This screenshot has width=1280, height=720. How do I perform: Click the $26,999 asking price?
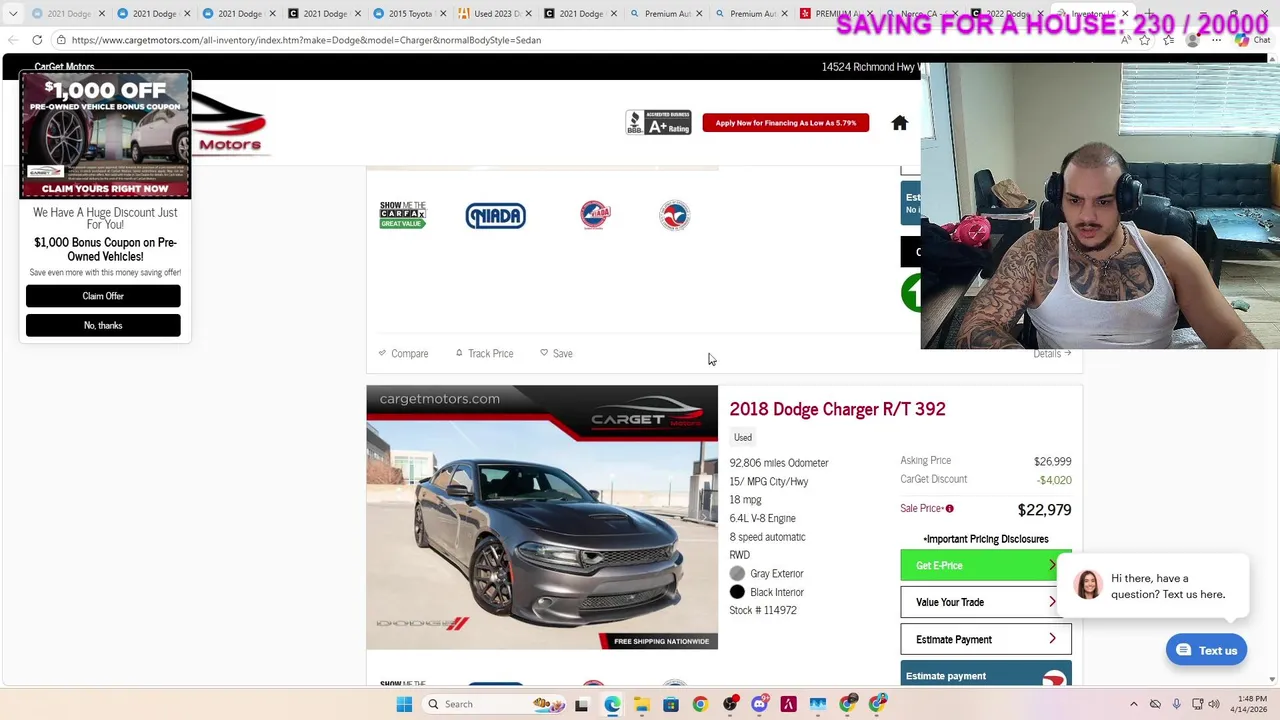[1052, 462]
